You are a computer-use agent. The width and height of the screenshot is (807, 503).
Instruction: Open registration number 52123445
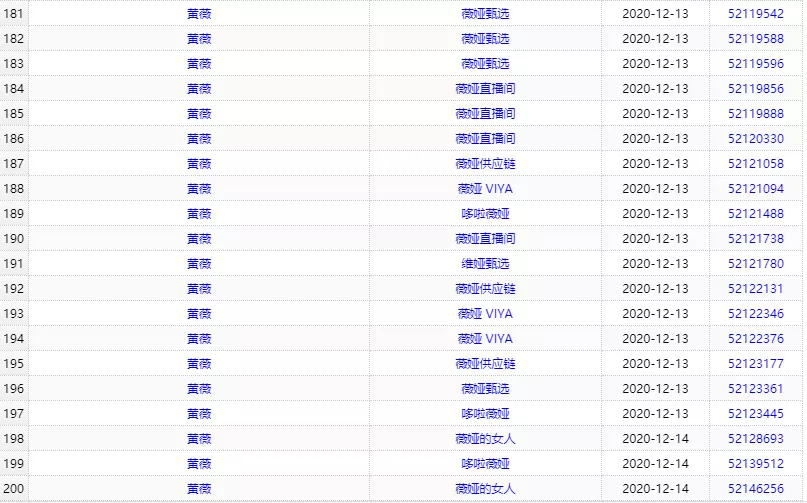756,414
